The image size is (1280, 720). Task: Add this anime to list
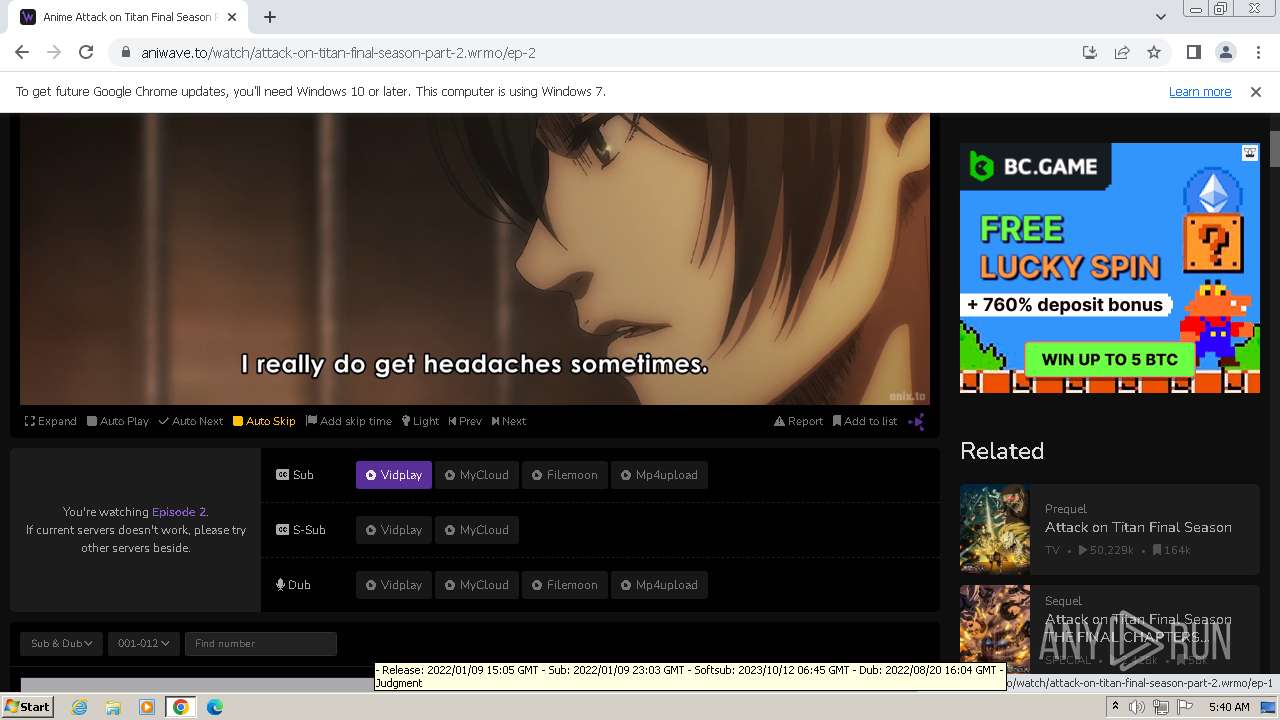point(865,421)
